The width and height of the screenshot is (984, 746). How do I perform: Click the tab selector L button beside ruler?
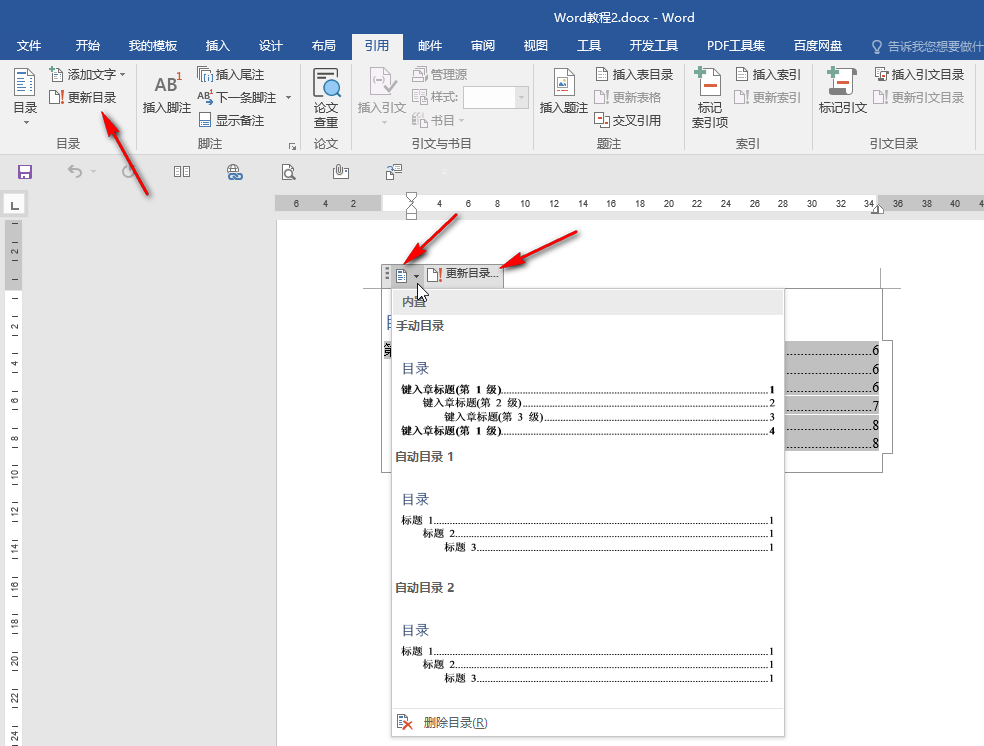[x=15, y=205]
